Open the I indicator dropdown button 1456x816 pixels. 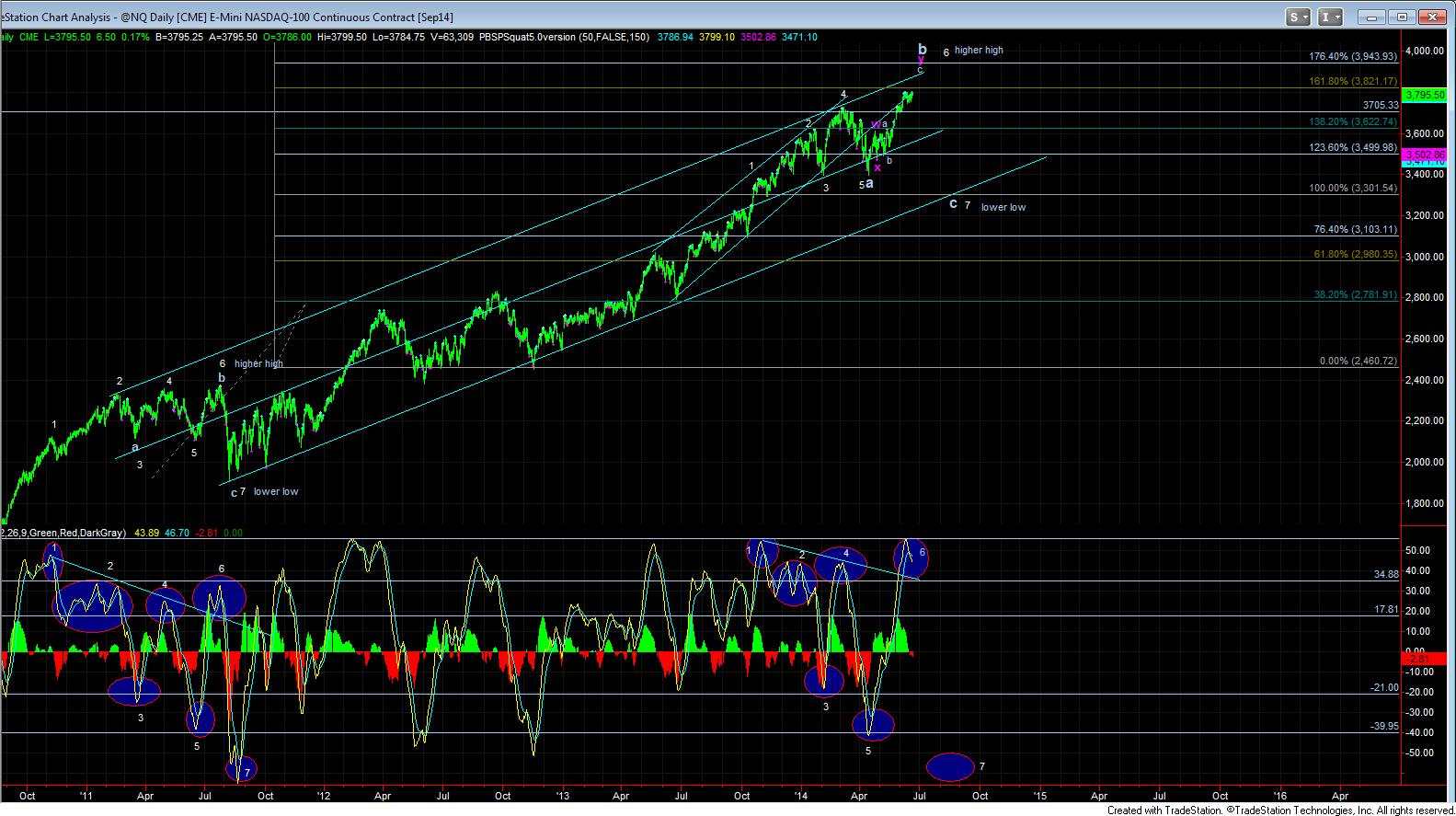[x=1329, y=17]
